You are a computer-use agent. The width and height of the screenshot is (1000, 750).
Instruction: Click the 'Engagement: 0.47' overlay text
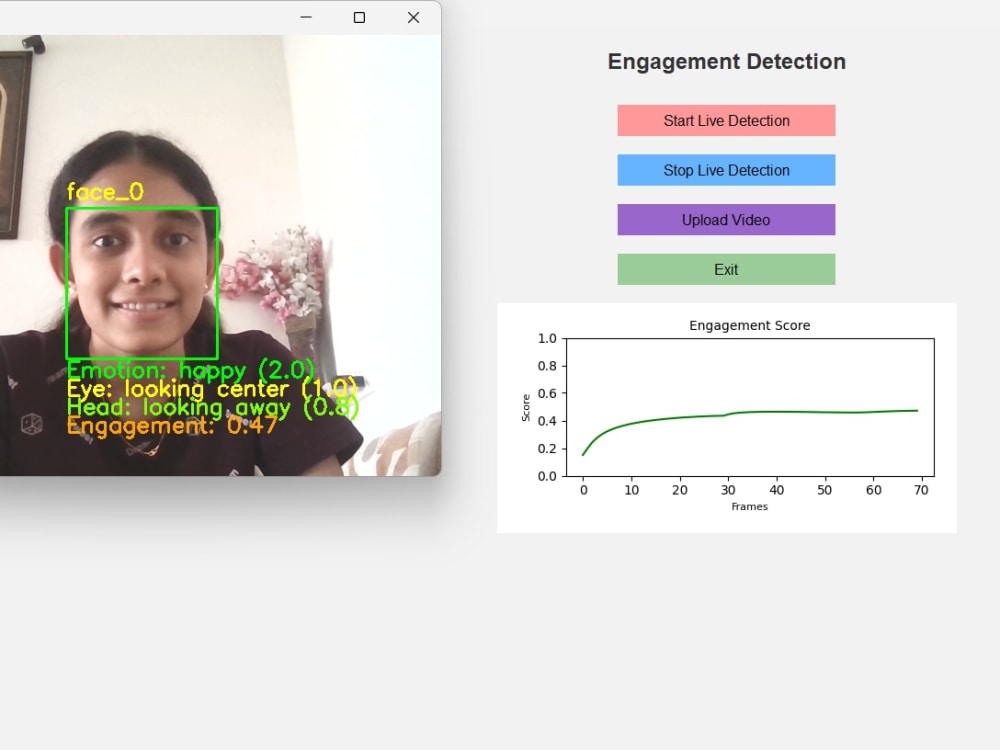[x=172, y=425]
